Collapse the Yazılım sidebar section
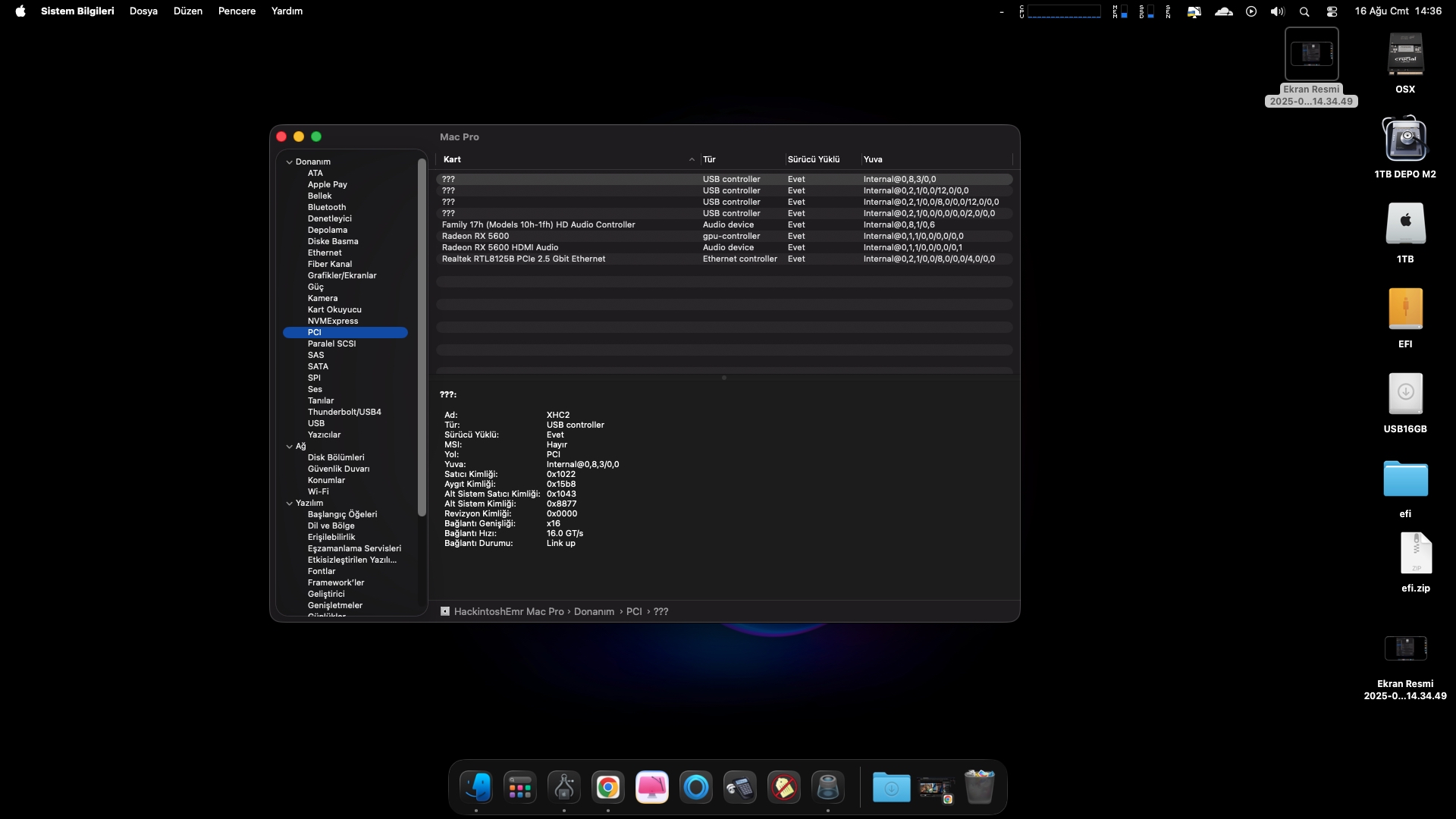This screenshot has height=819, width=1456. (290, 504)
